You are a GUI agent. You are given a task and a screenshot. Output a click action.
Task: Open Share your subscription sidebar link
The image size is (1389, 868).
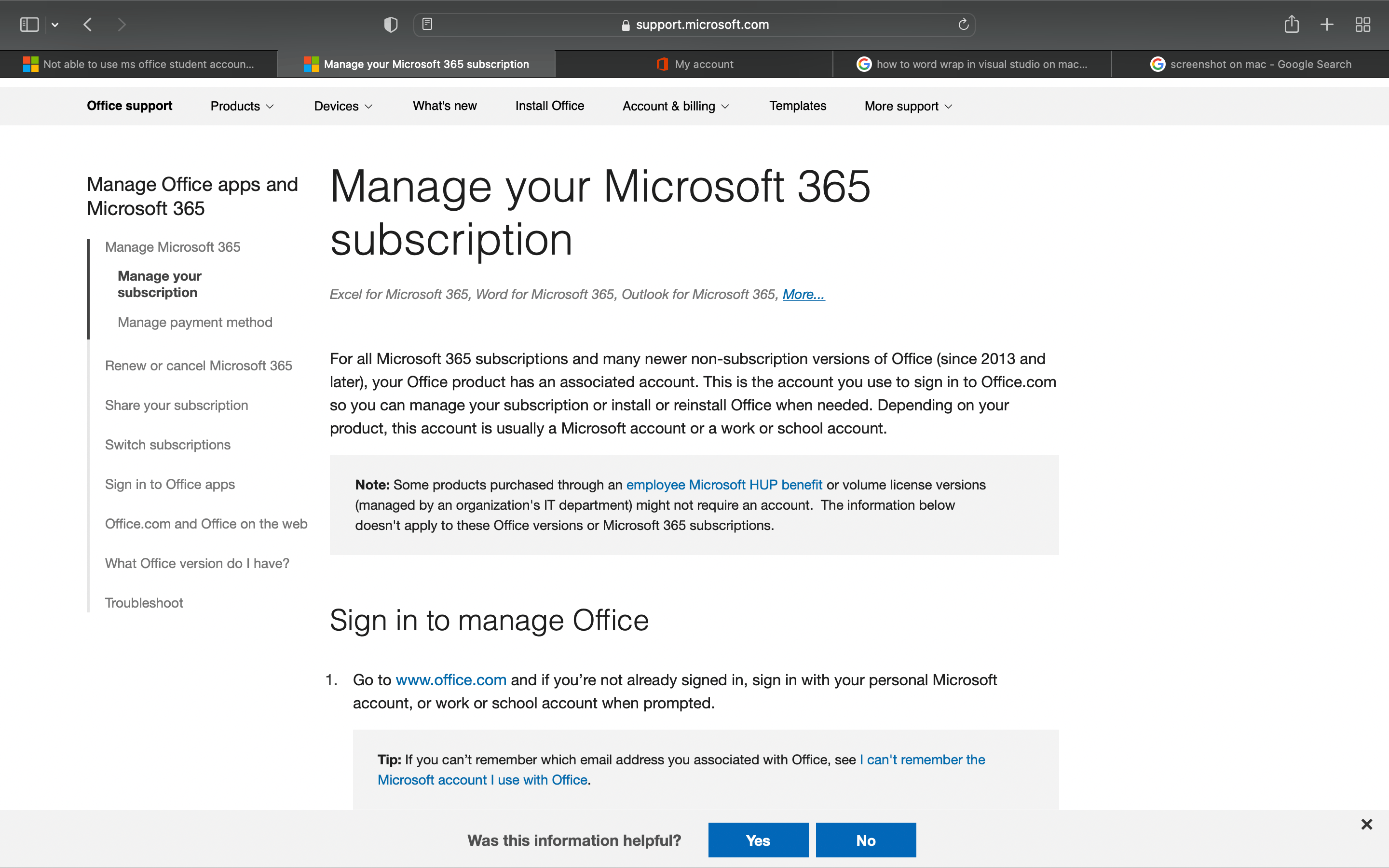click(x=176, y=405)
